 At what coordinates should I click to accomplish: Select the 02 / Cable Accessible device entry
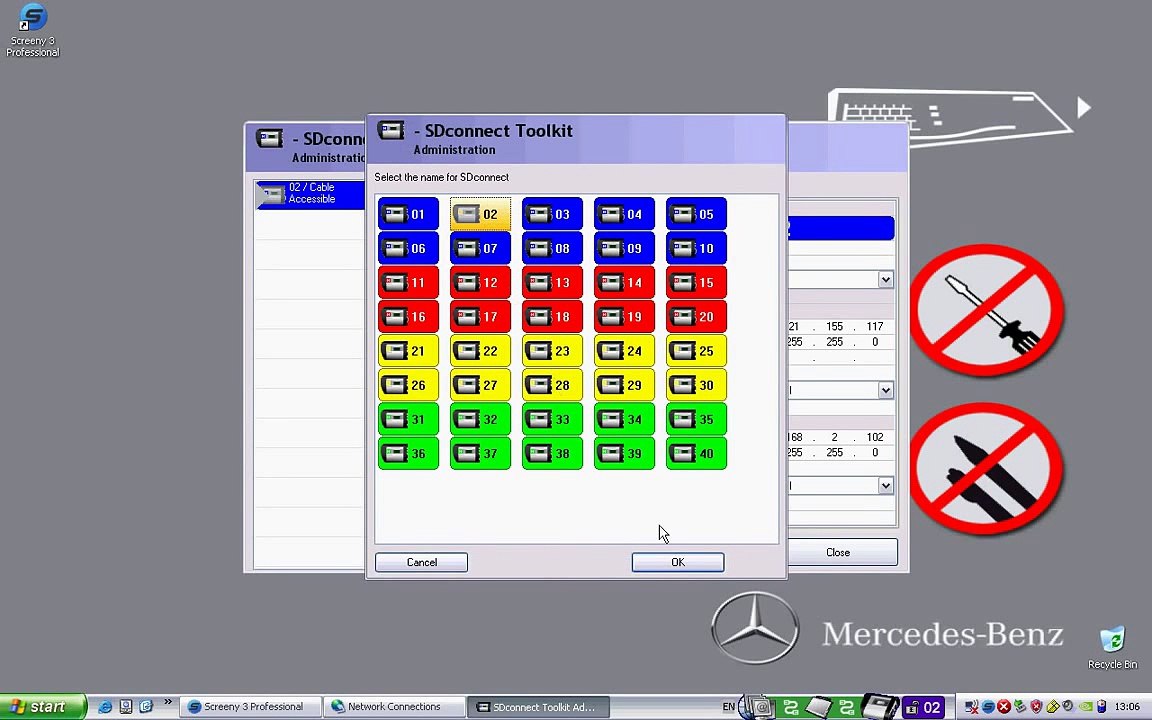309,194
